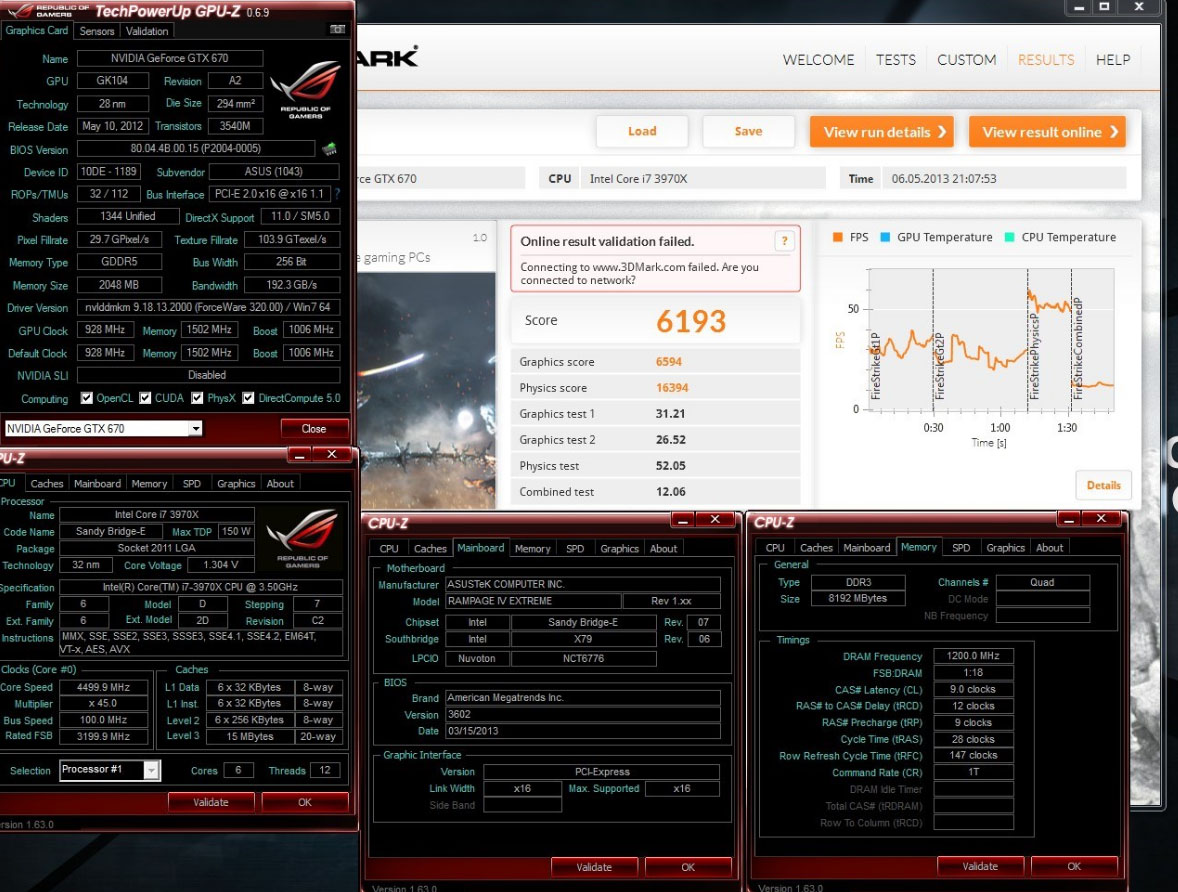Image resolution: width=1178 pixels, height=892 pixels.
Task: Open the CUSTOM tab in 3DMark
Action: click(x=966, y=60)
